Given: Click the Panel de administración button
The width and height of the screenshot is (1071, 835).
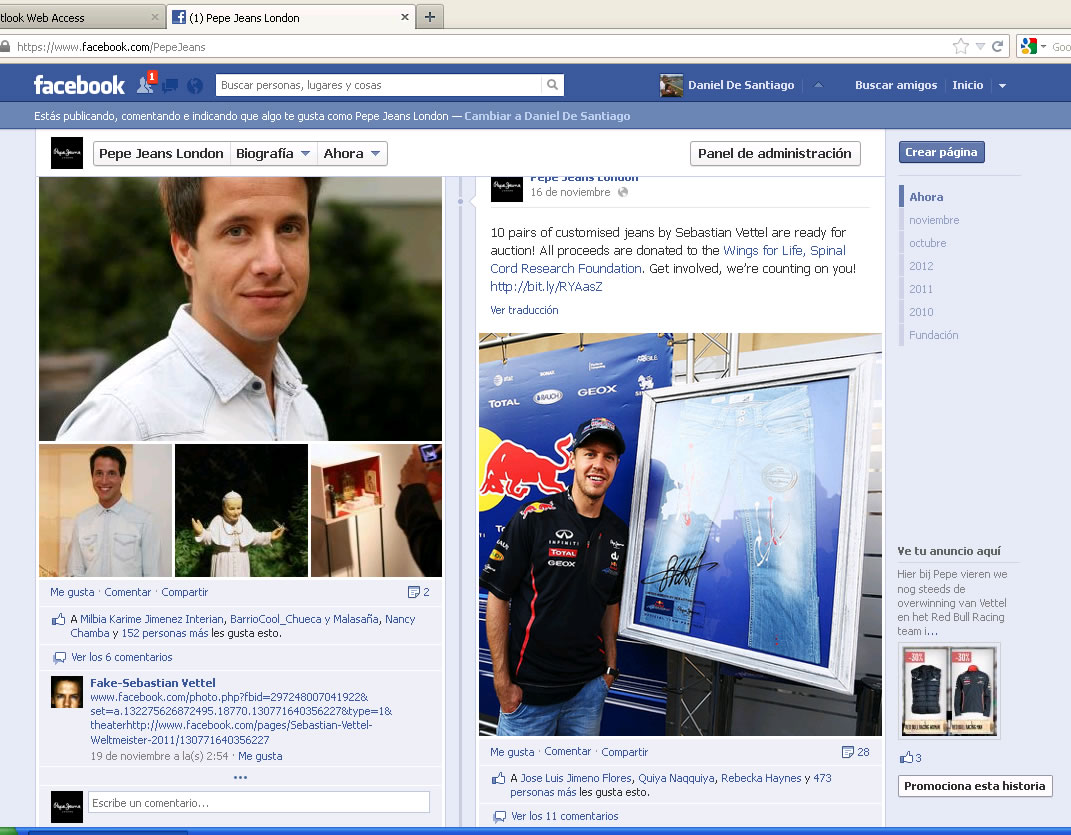Looking at the screenshot, I should coord(775,153).
